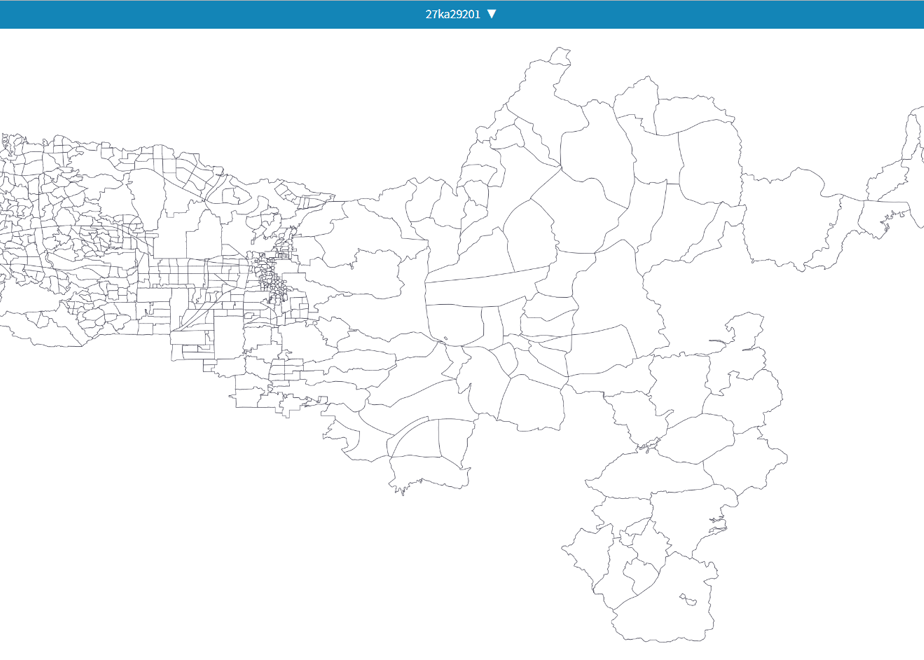Click the small jagged lake shape in southeast
The width and height of the screenshot is (924, 660).
click(x=717, y=524)
